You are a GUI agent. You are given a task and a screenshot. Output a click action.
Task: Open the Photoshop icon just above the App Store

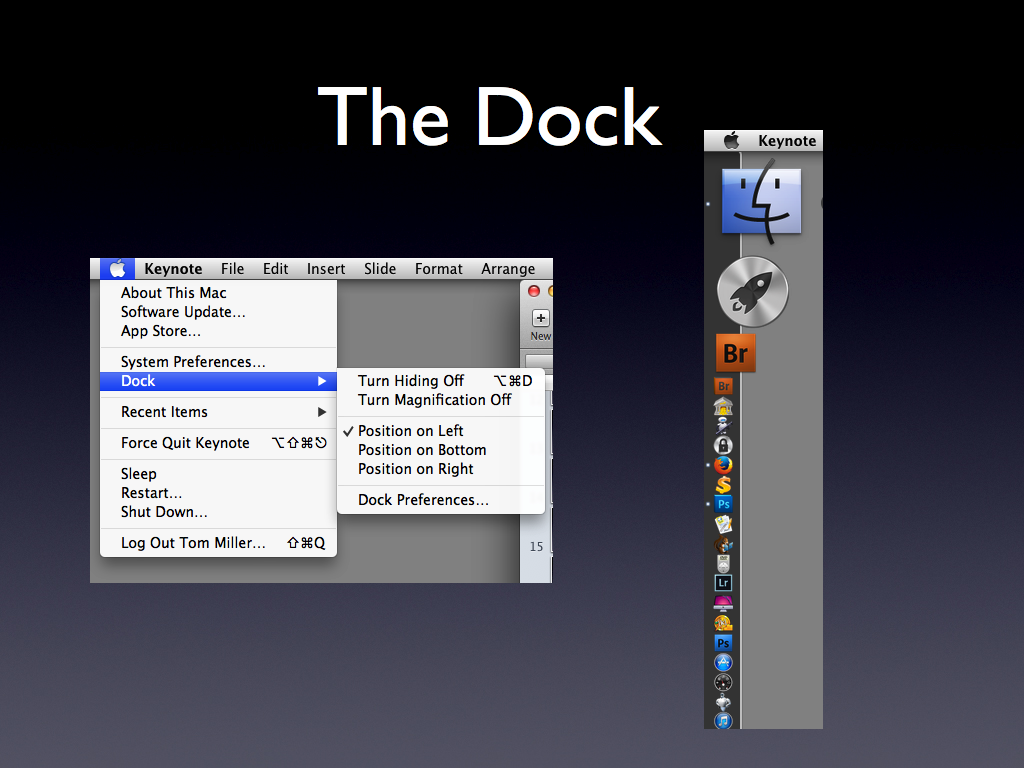(723, 643)
